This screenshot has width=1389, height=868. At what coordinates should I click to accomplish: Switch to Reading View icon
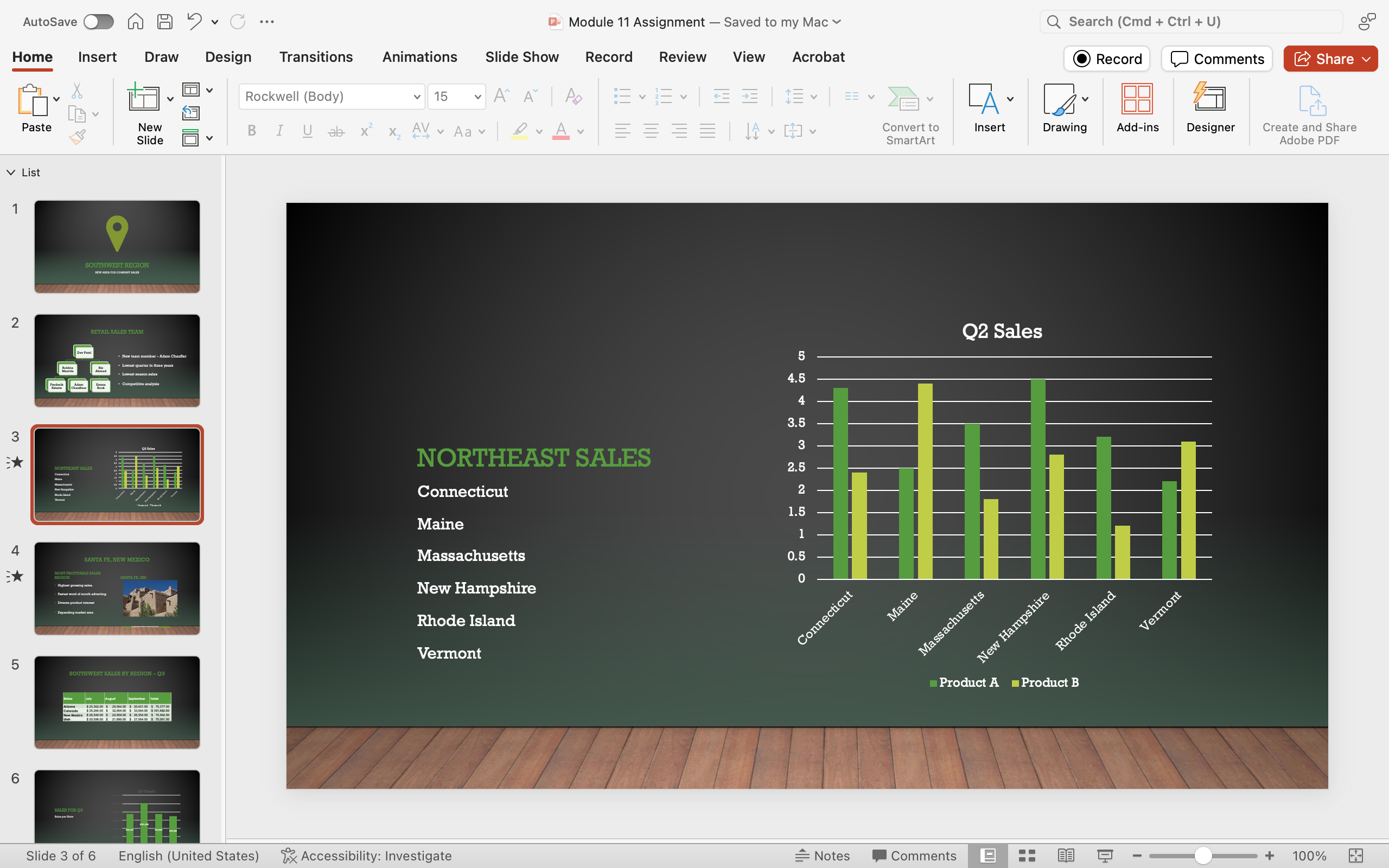(1066, 856)
